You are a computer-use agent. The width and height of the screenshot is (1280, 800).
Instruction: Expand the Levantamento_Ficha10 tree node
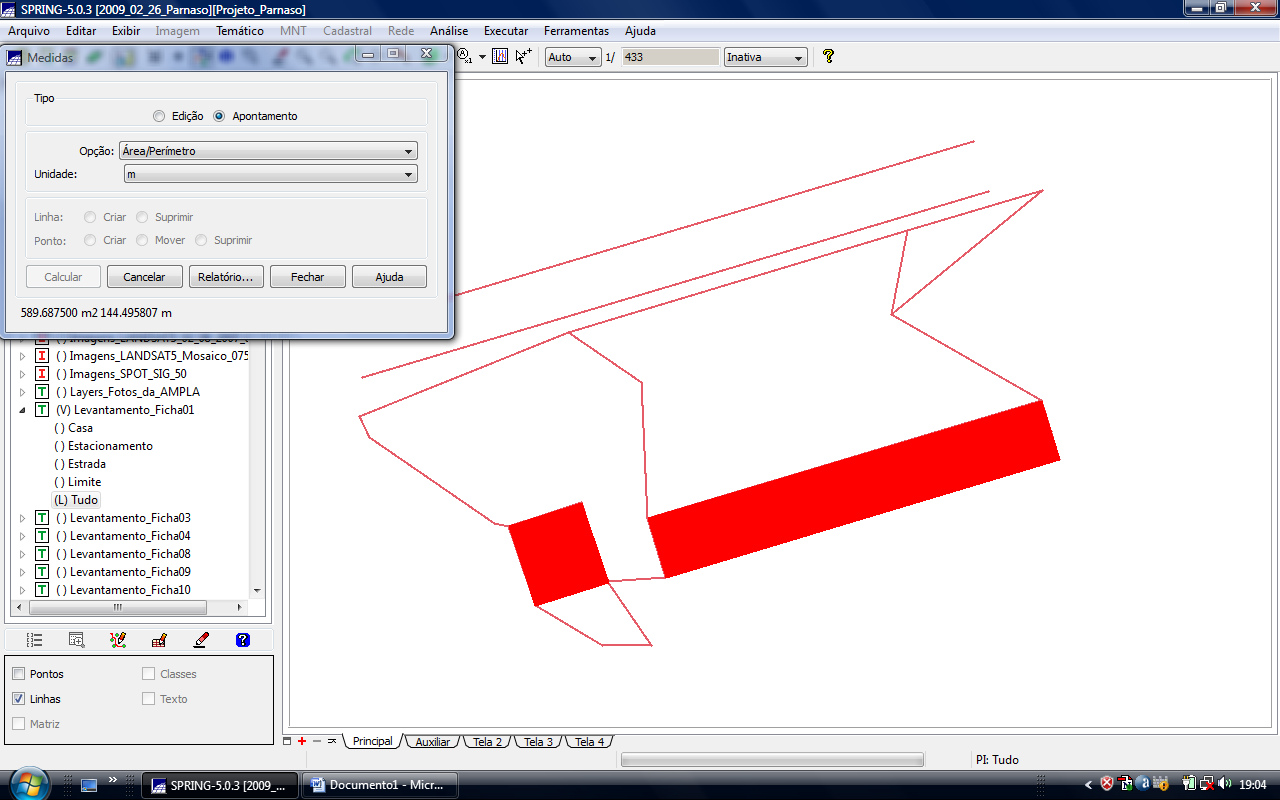click(23, 590)
